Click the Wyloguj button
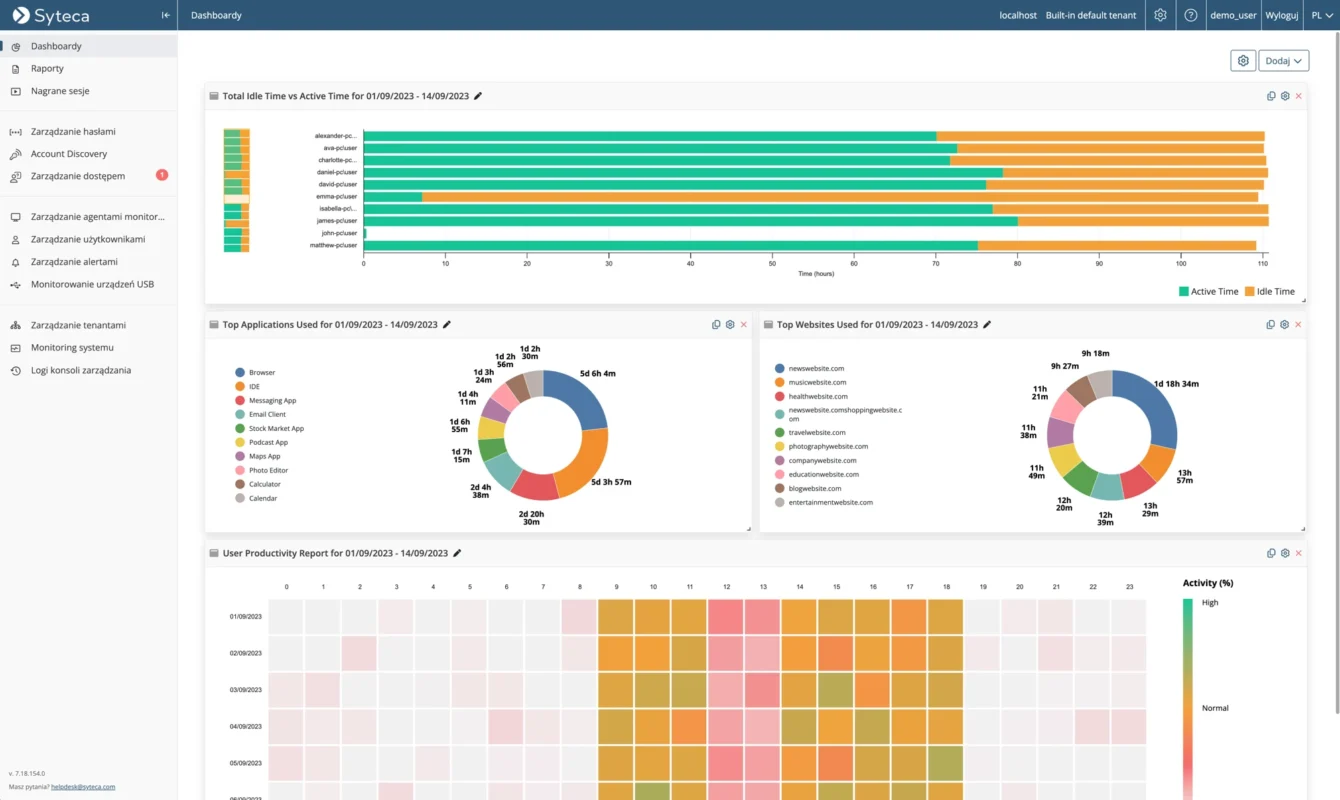The width and height of the screenshot is (1340, 800). [x=1281, y=15]
